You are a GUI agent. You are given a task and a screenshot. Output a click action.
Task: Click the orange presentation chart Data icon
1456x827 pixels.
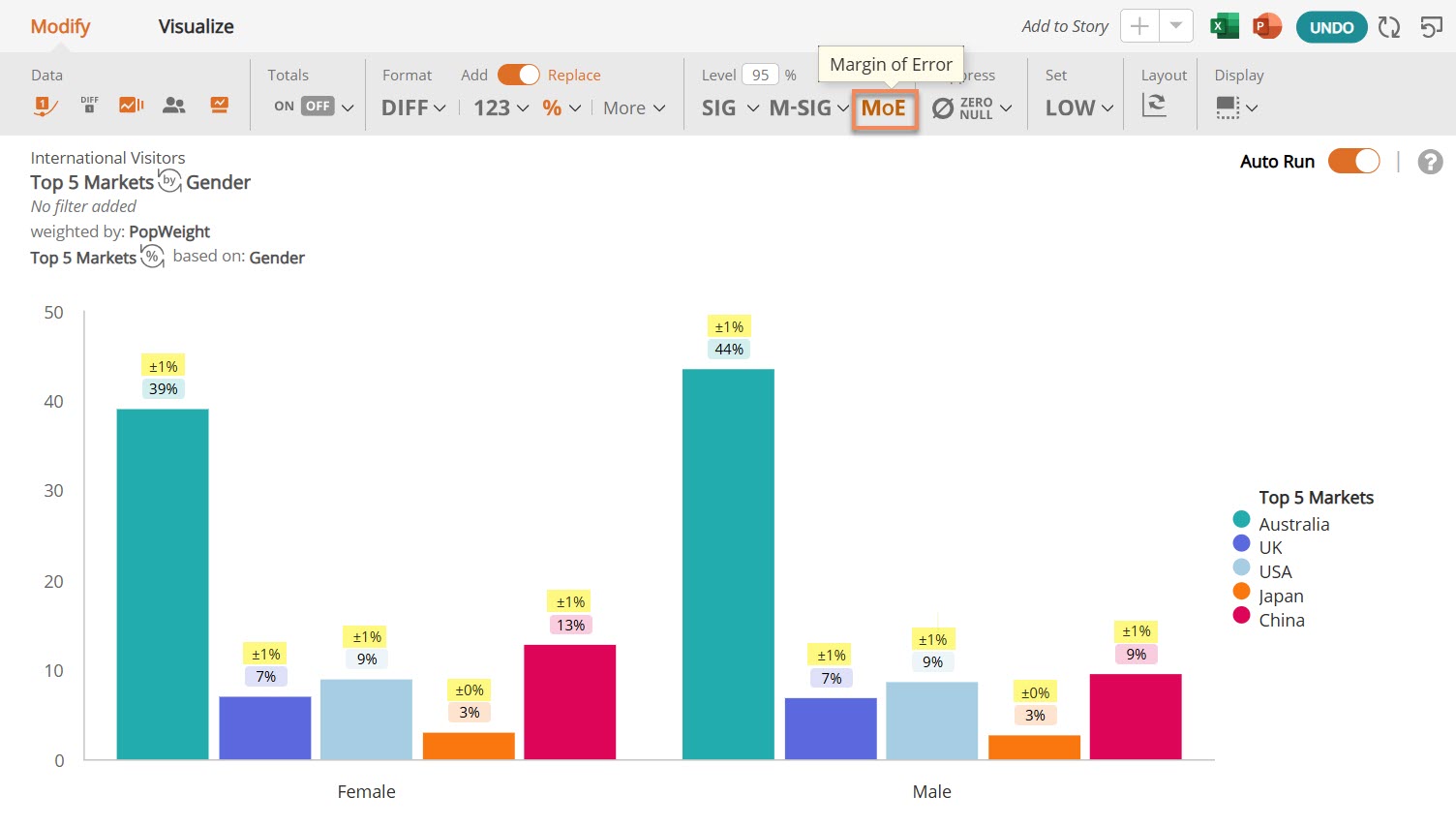[220, 105]
